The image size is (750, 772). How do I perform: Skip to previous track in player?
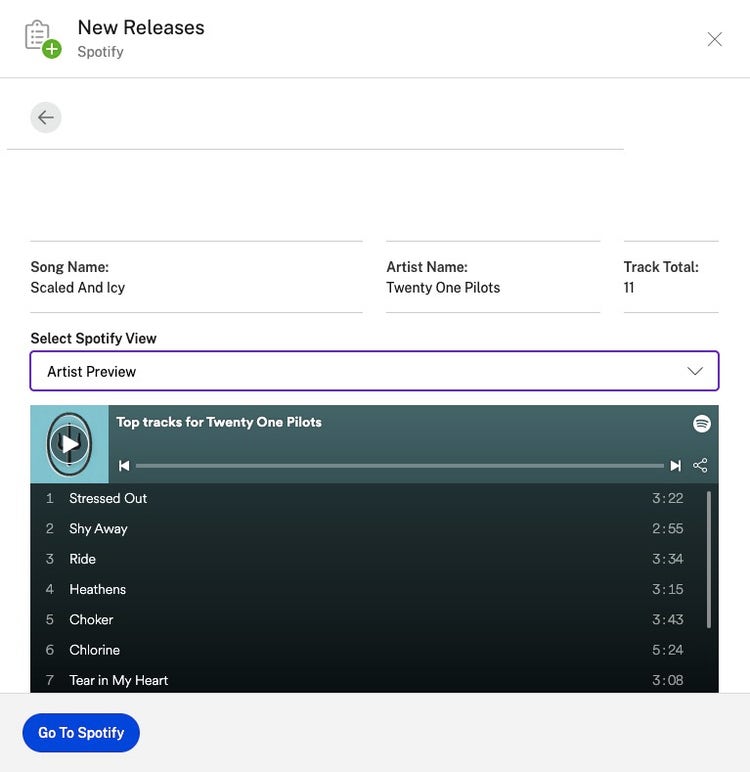(x=124, y=466)
